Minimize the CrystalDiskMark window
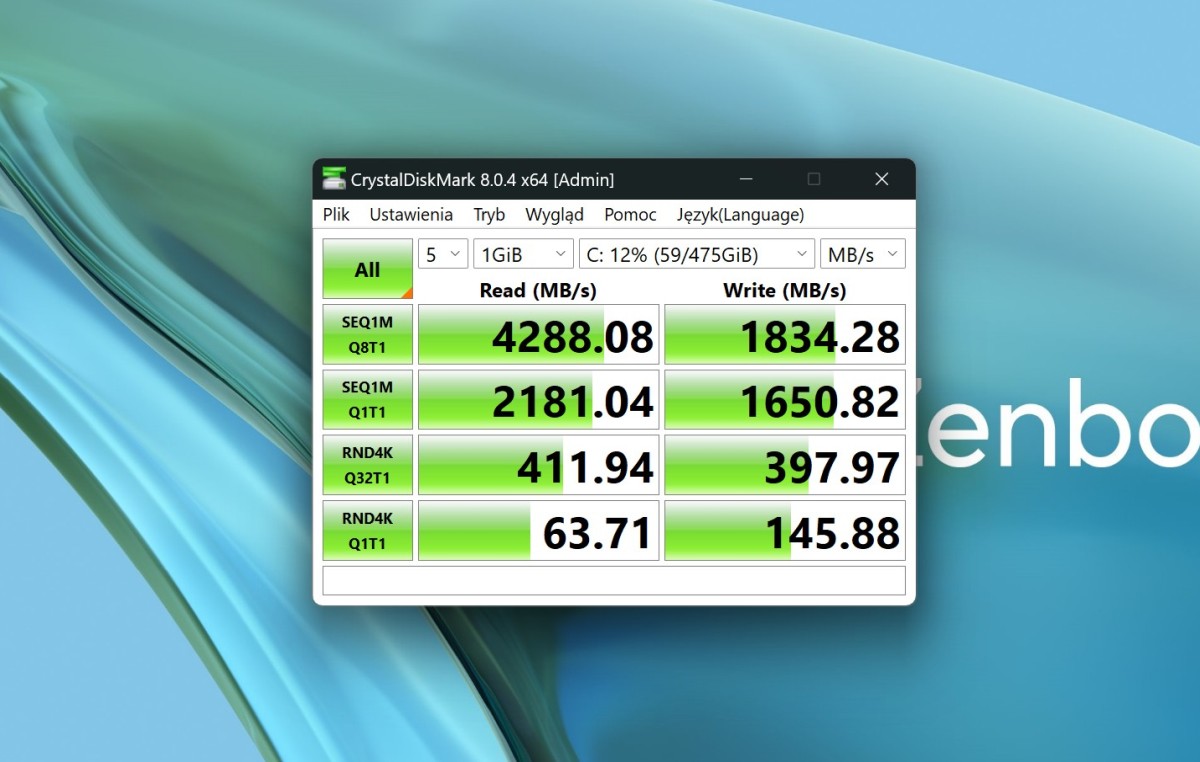 pyautogui.click(x=746, y=180)
